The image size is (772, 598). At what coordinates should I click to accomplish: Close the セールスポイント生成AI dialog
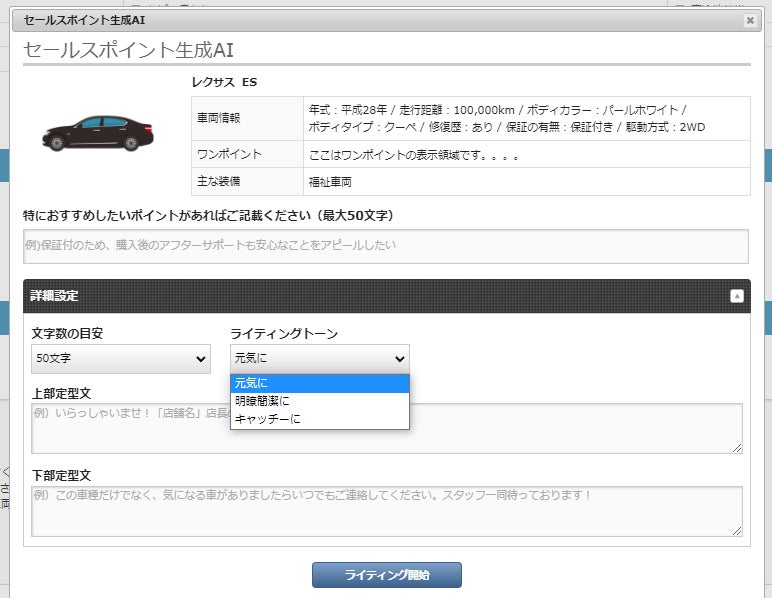click(750, 20)
